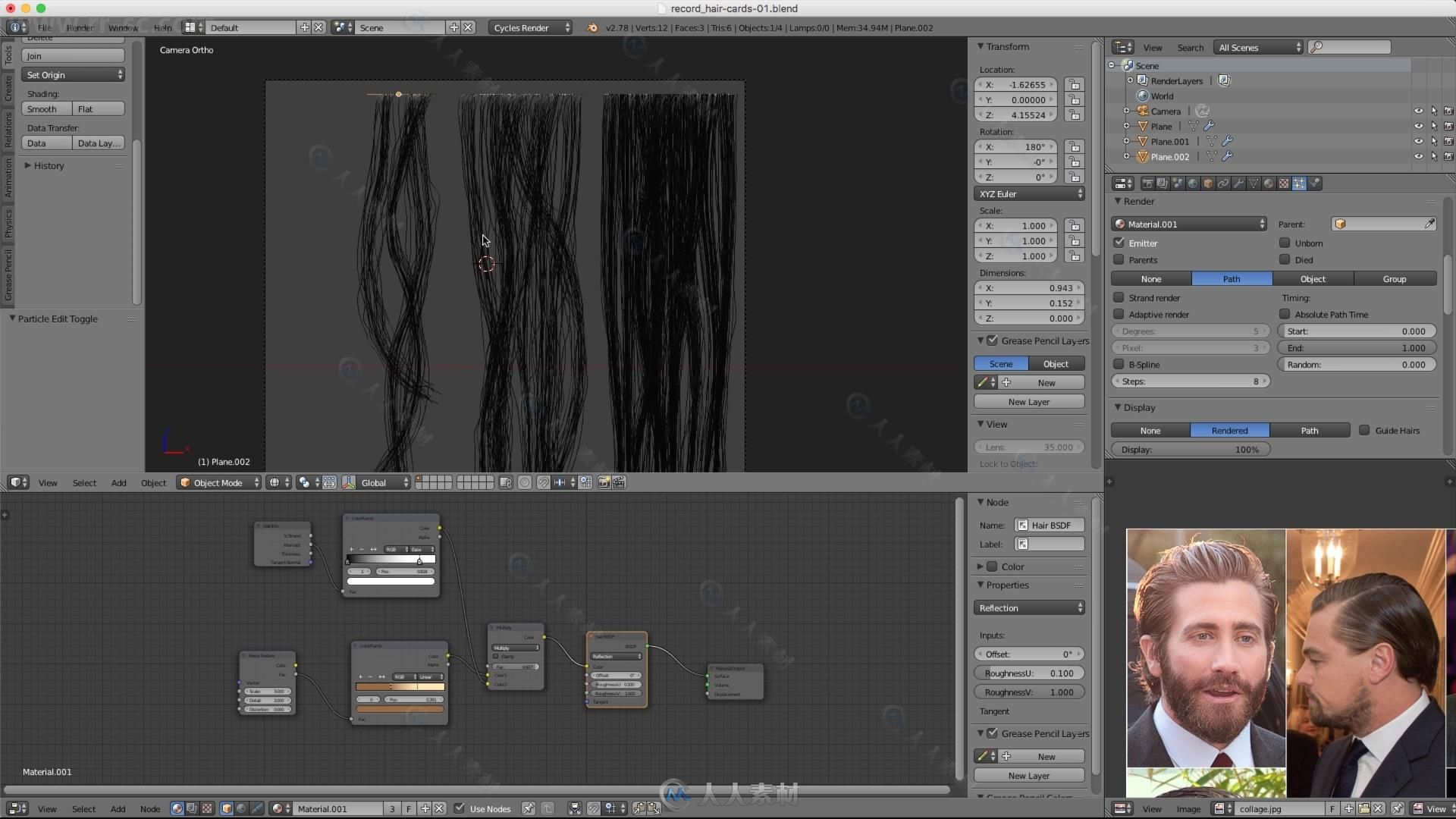This screenshot has width=1456, height=819.
Task: Select the hair BSDF reflection dropdown
Action: coord(1028,607)
